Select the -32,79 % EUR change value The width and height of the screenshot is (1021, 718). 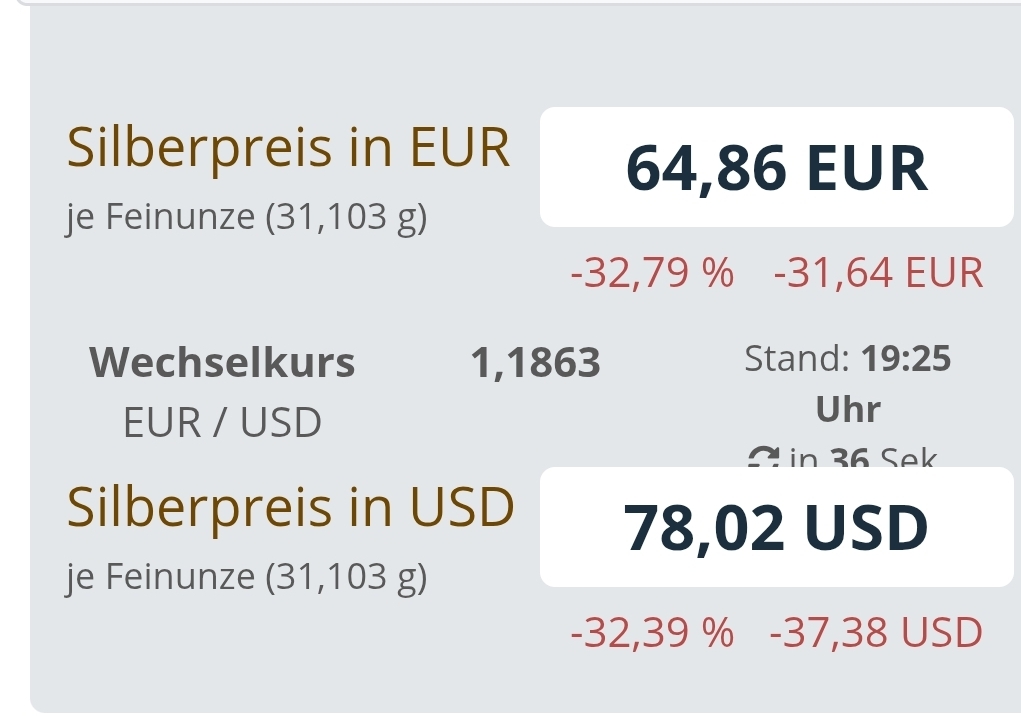pos(652,272)
